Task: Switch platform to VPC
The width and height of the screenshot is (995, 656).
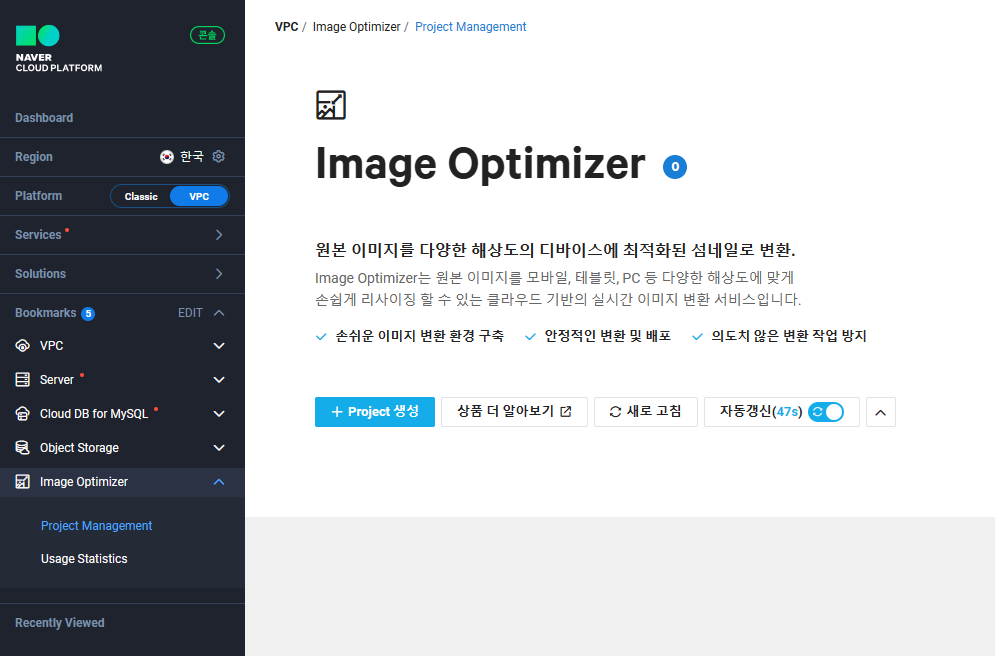Action: (199, 196)
